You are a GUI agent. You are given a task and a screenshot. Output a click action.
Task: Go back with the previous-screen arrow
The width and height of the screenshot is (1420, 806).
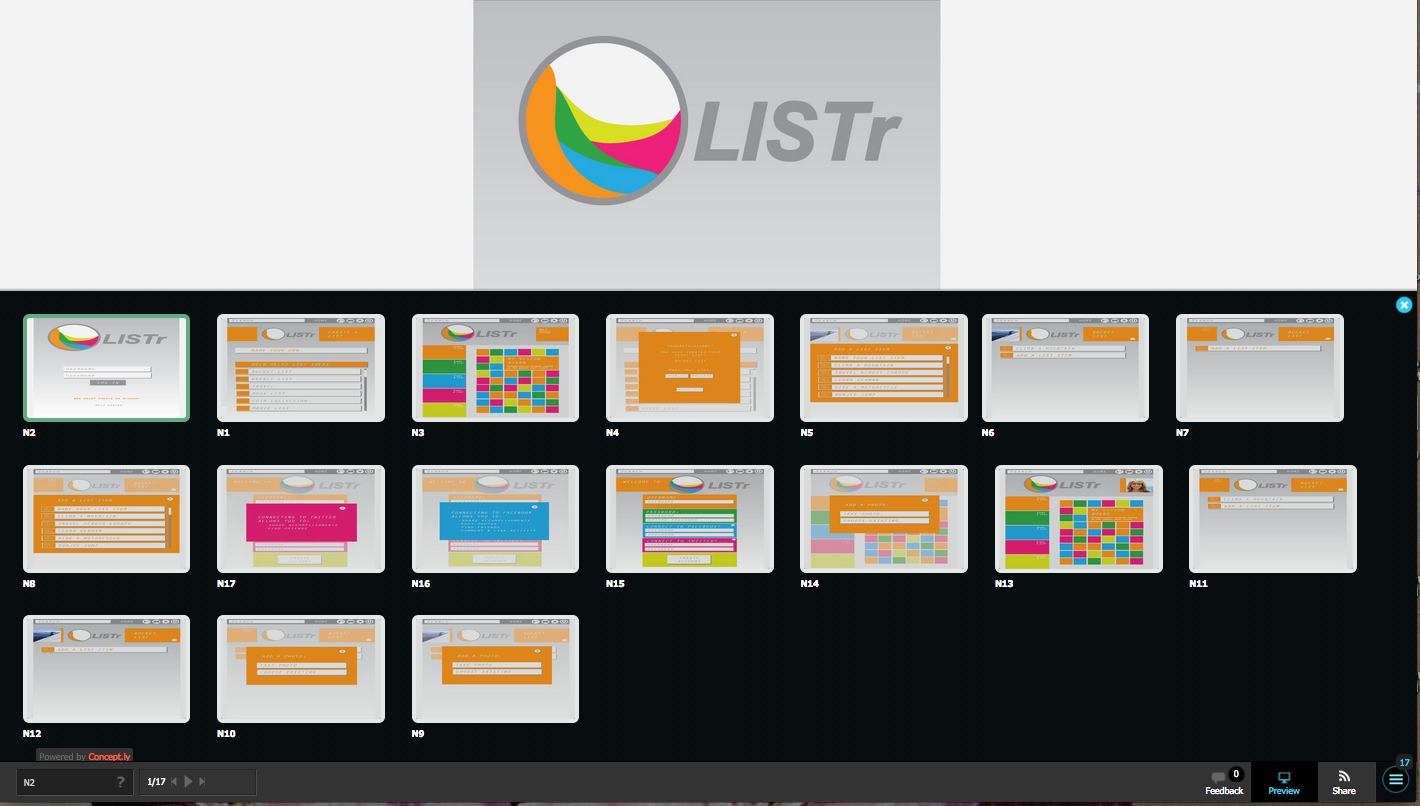point(174,782)
